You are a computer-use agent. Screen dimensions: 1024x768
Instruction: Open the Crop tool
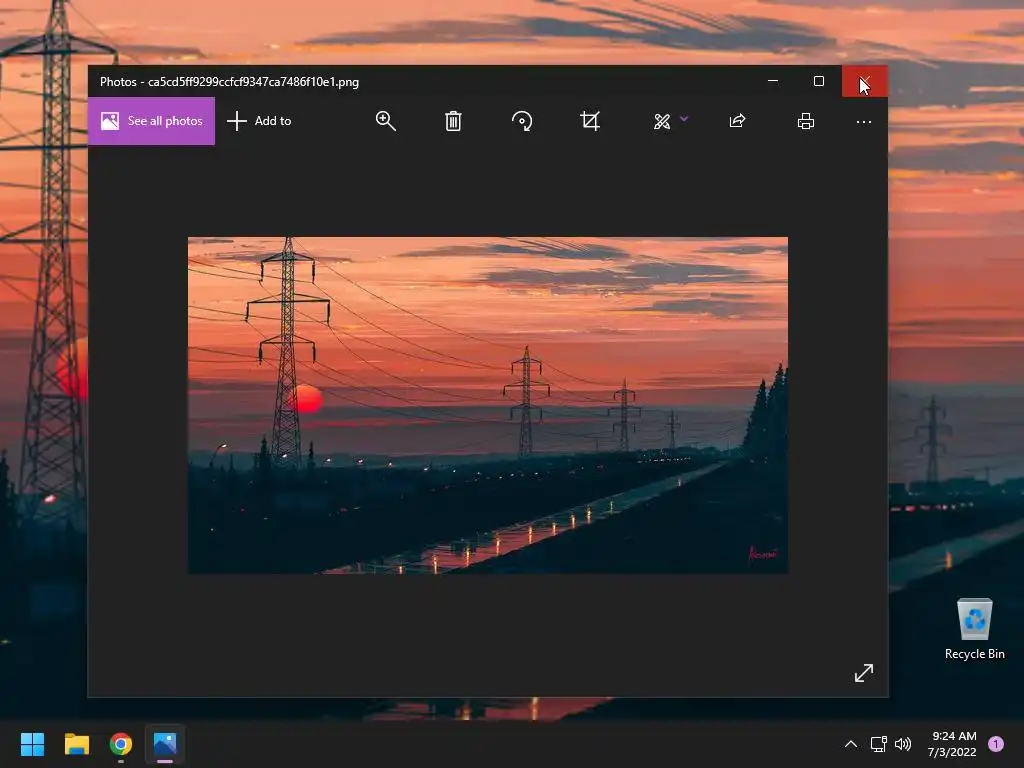point(590,121)
